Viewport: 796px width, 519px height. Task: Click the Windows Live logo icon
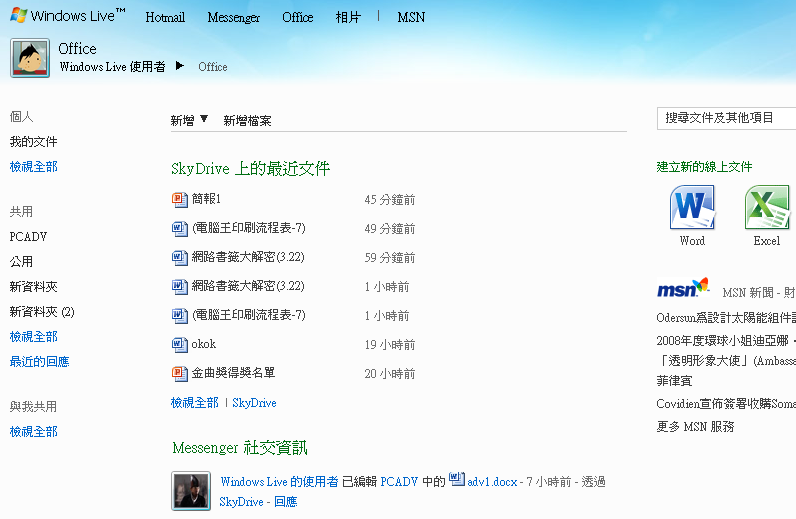19,15
